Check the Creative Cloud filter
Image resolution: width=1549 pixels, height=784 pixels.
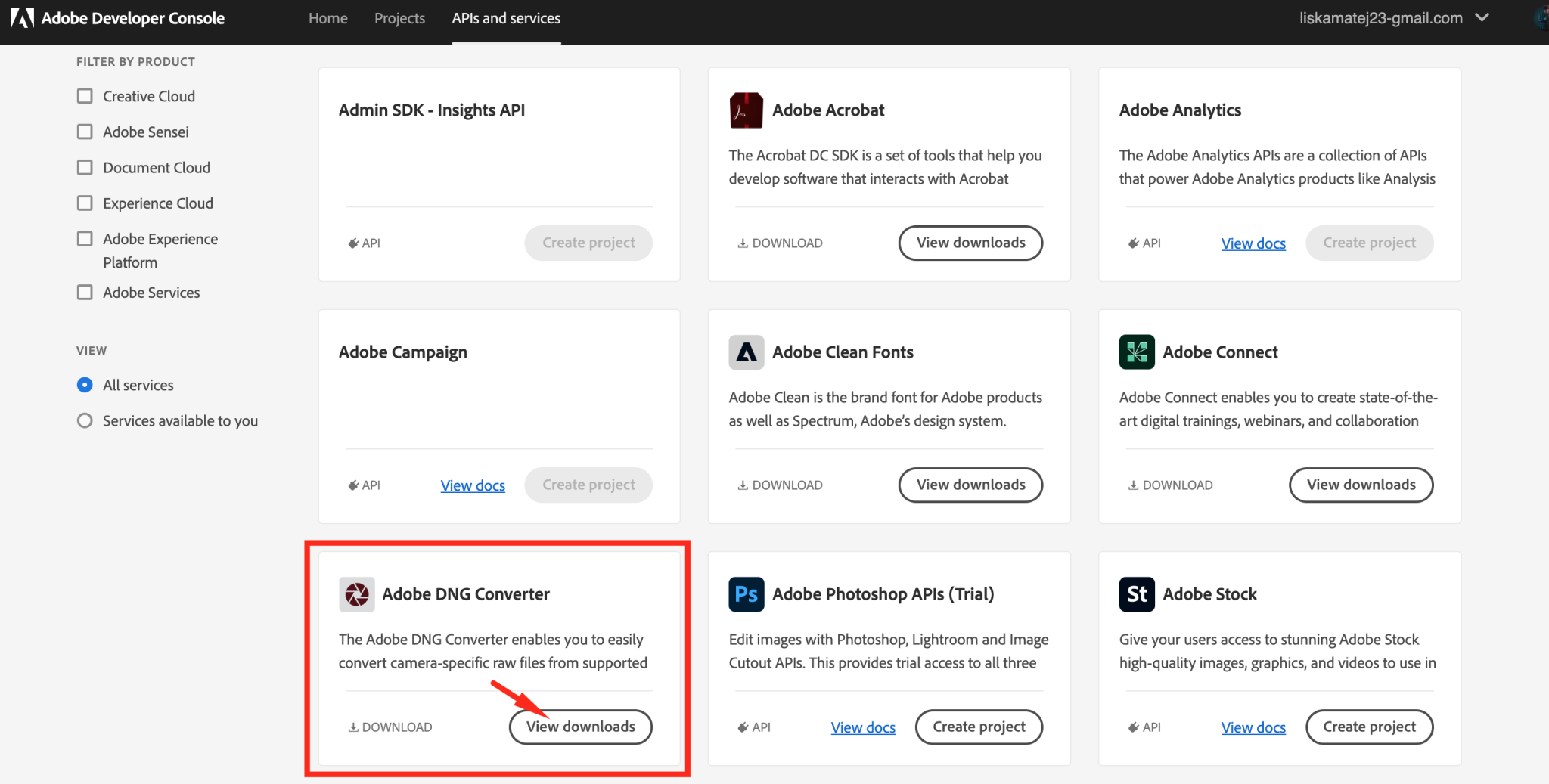pos(85,96)
